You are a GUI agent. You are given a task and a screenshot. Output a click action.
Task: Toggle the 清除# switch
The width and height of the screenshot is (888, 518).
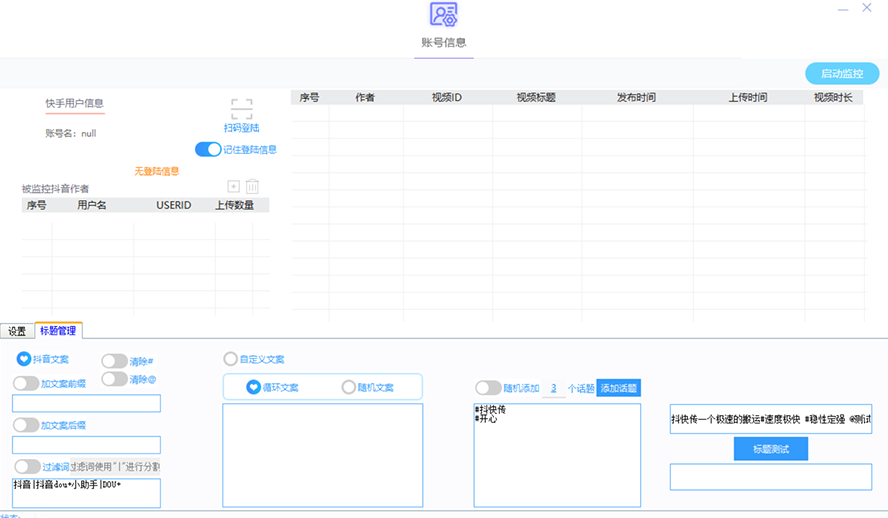click(x=114, y=361)
